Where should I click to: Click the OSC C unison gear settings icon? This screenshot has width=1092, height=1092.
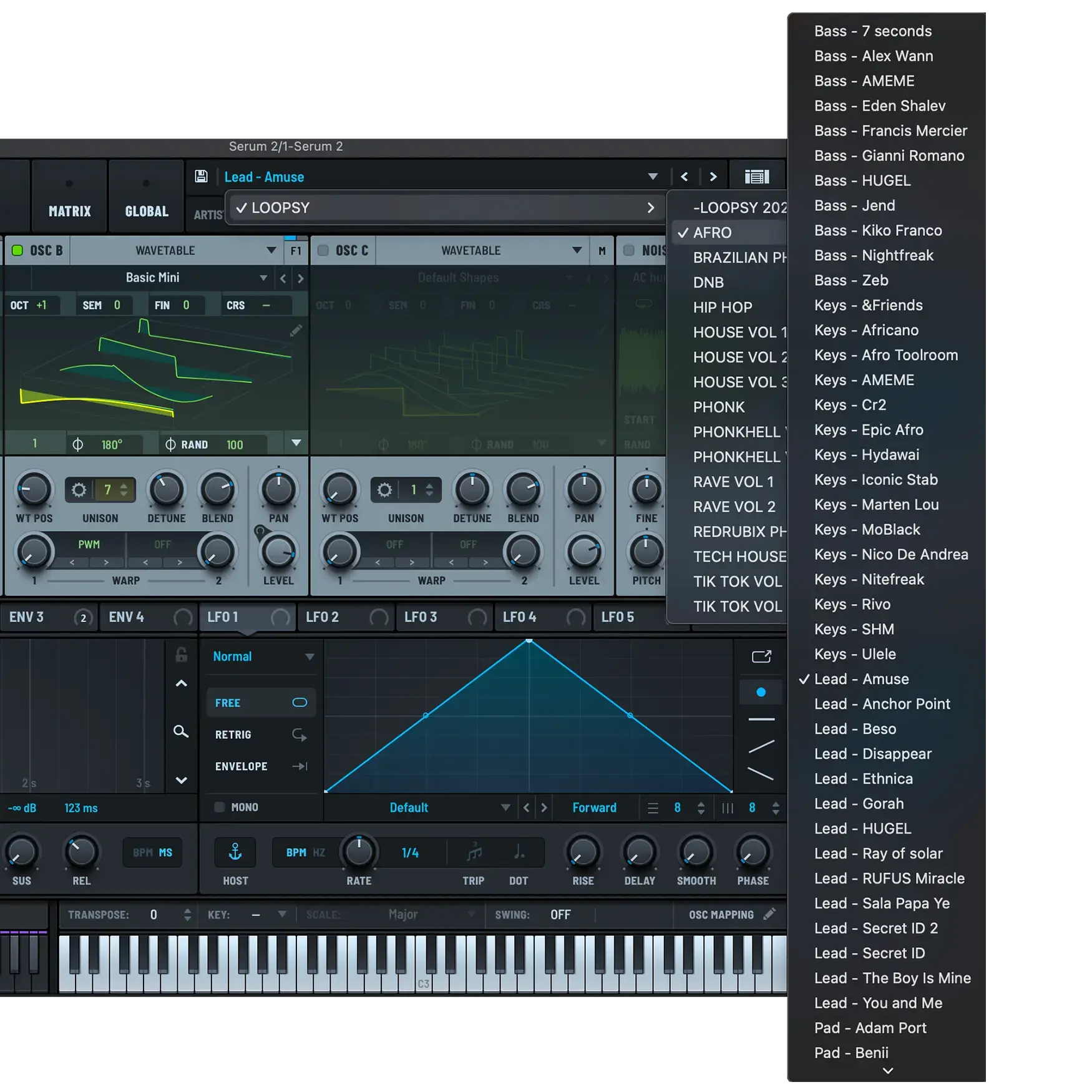click(385, 490)
